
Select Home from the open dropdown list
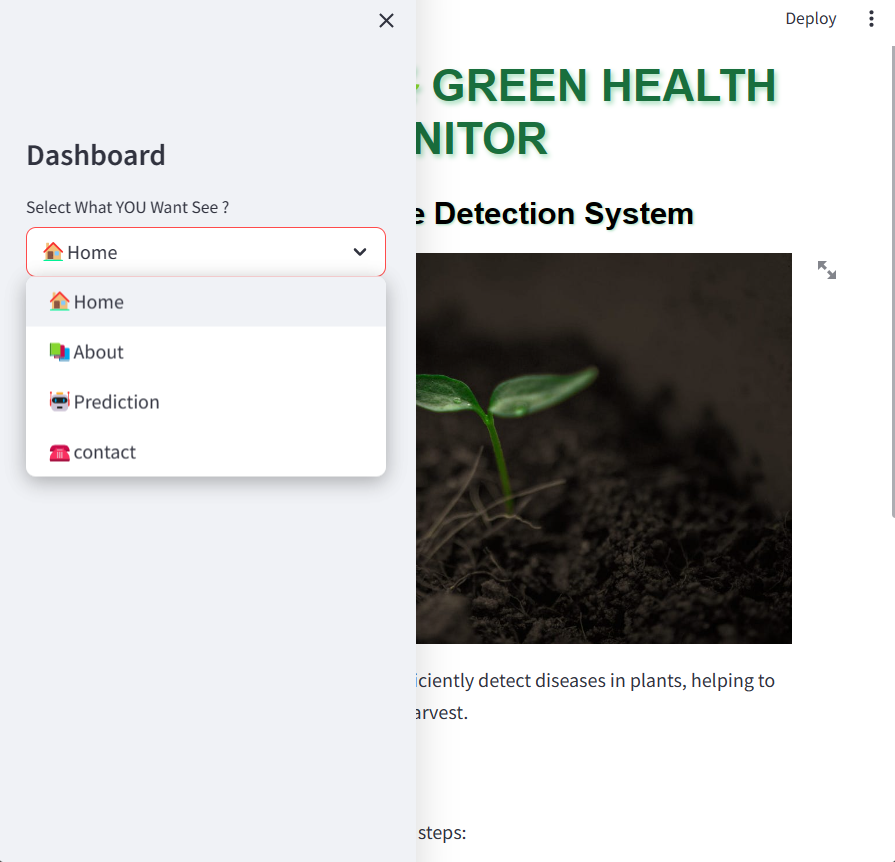point(98,301)
